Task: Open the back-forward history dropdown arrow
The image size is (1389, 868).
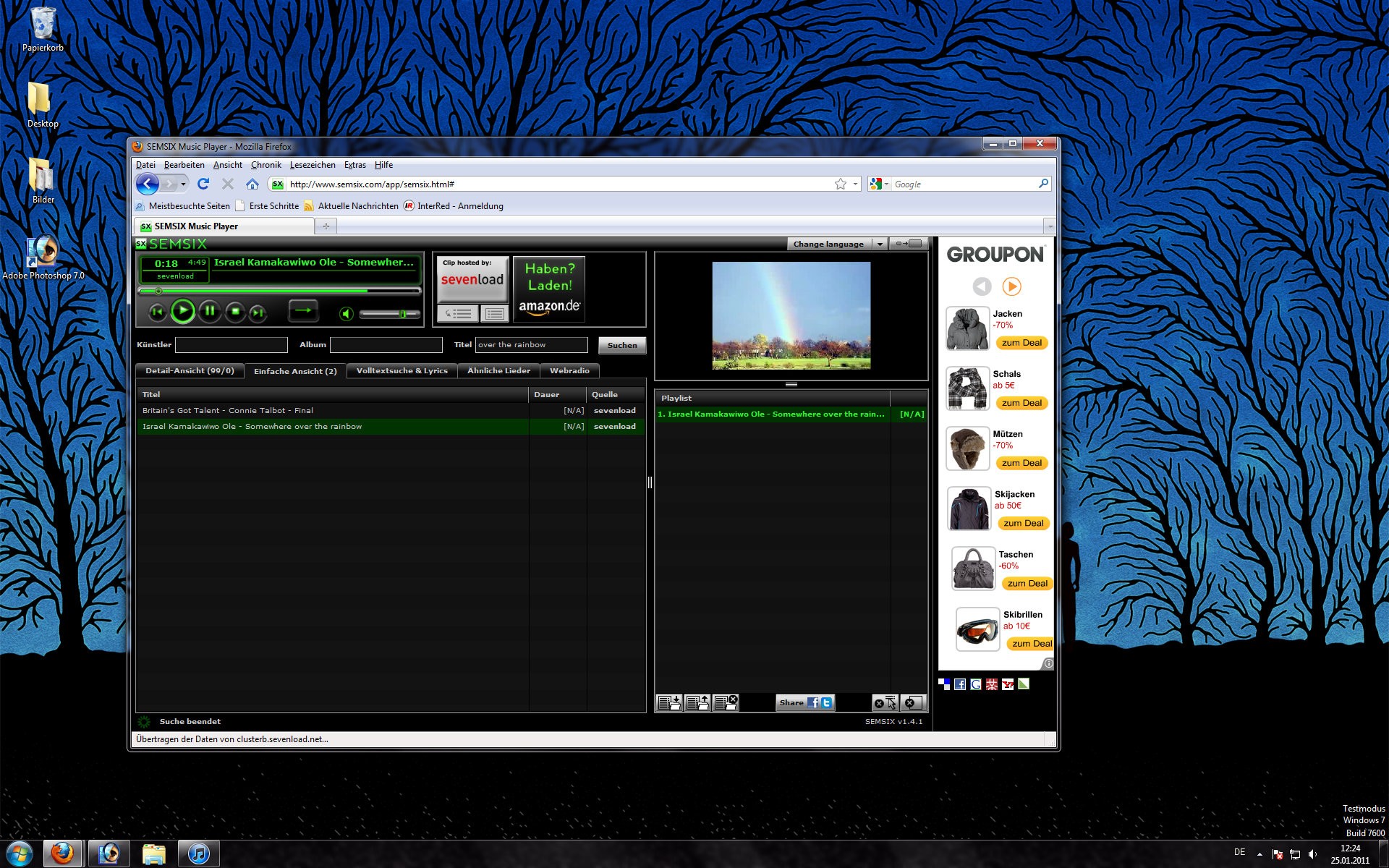Action: [183, 184]
